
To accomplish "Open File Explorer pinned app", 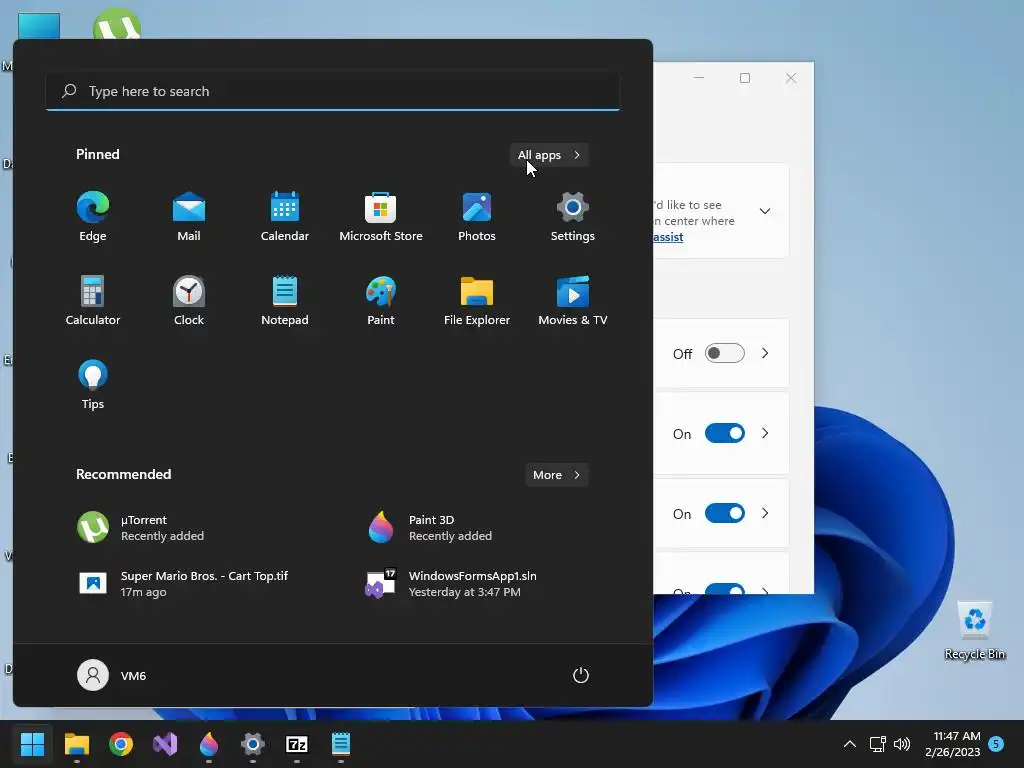I will click(477, 301).
